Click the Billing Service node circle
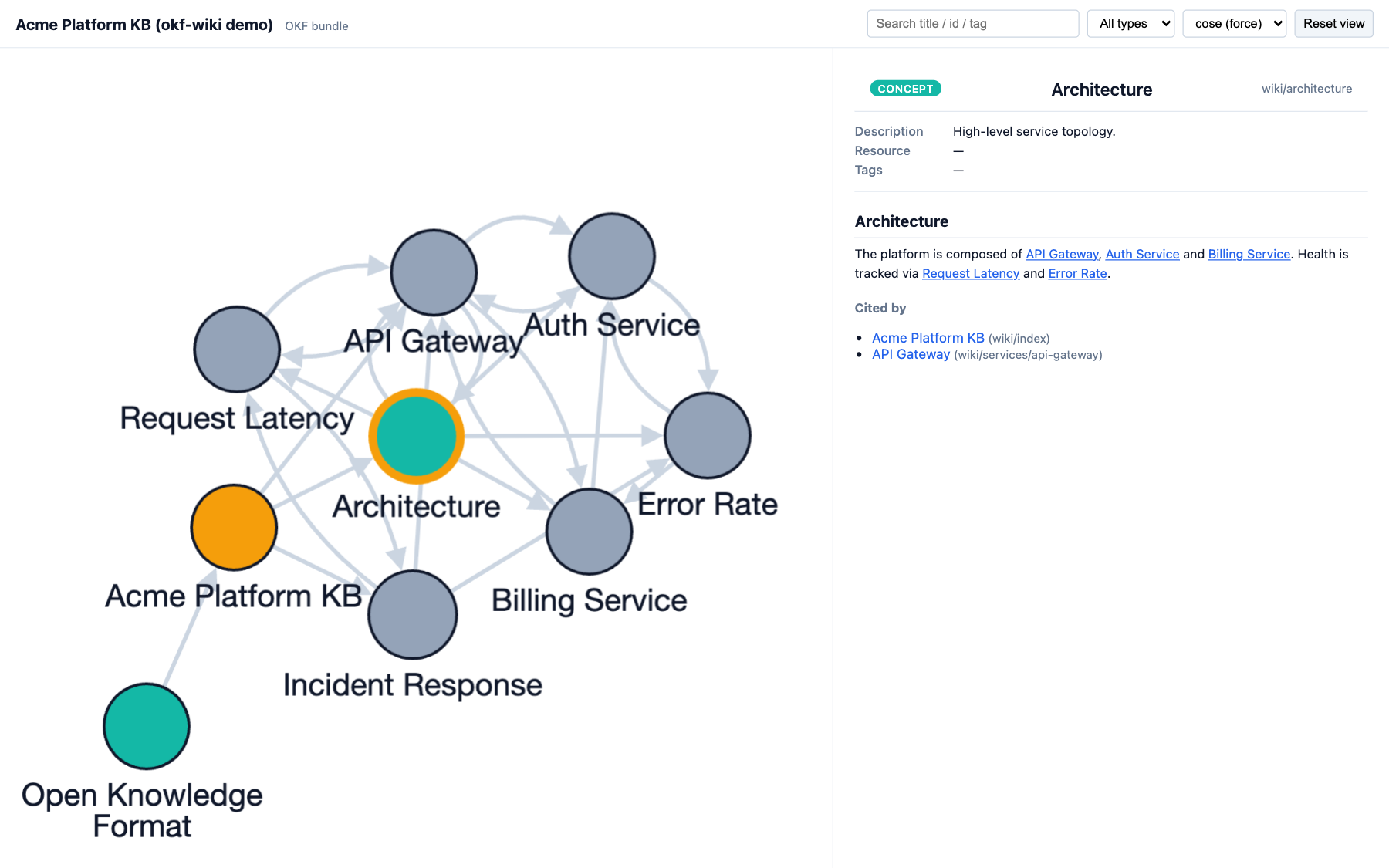Image resolution: width=1389 pixels, height=868 pixels. pos(590,532)
